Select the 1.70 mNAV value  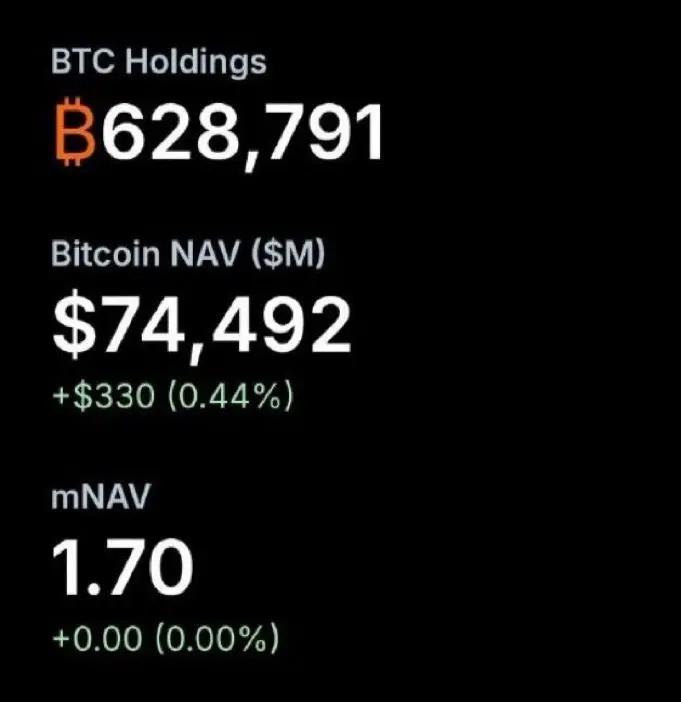pyautogui.click(x=123, y=567)
